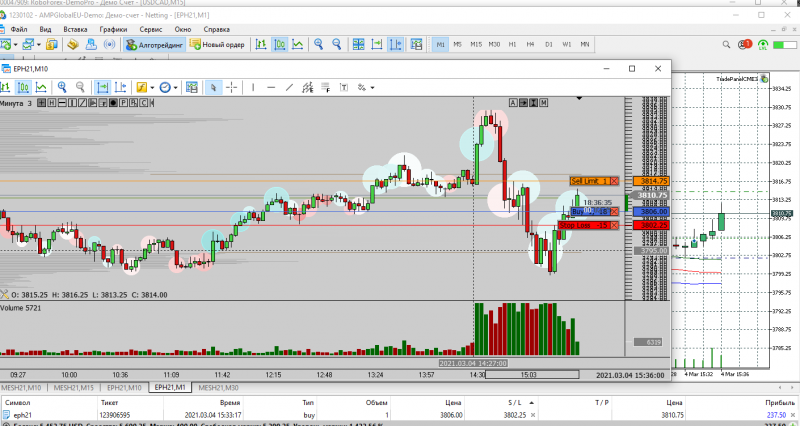The image size is (800, 426).
Task: Select eph21 position row symbol
Action: tap(22, 415)
